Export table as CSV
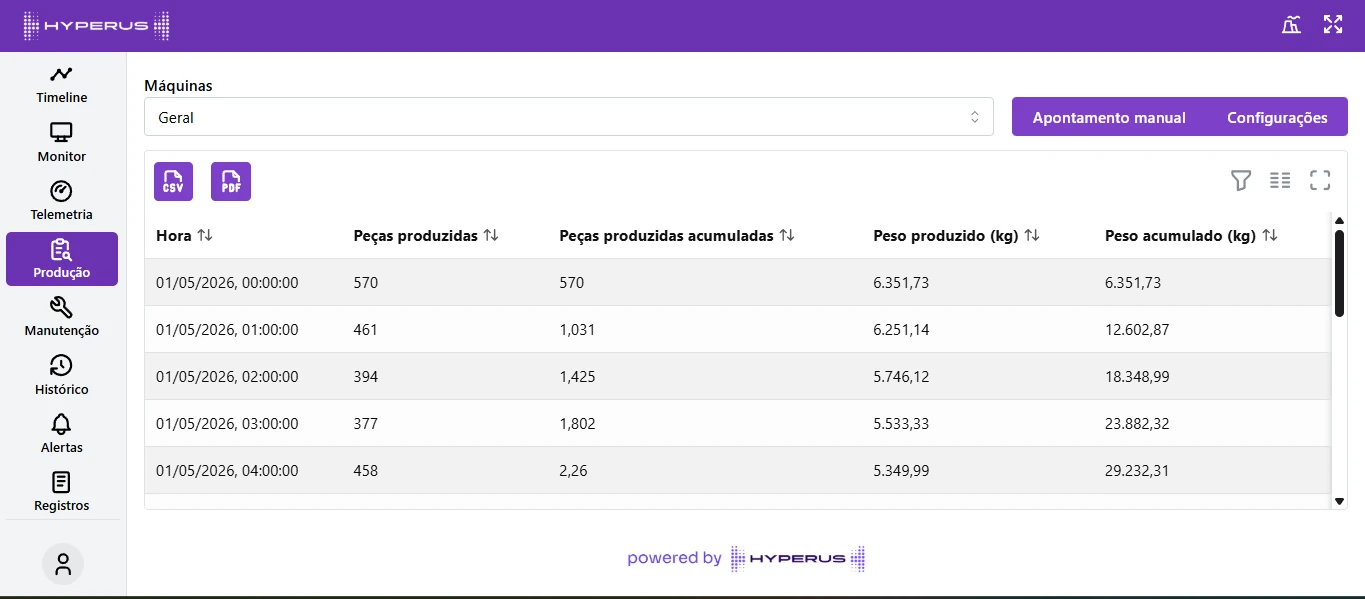 tap(173, 181)
